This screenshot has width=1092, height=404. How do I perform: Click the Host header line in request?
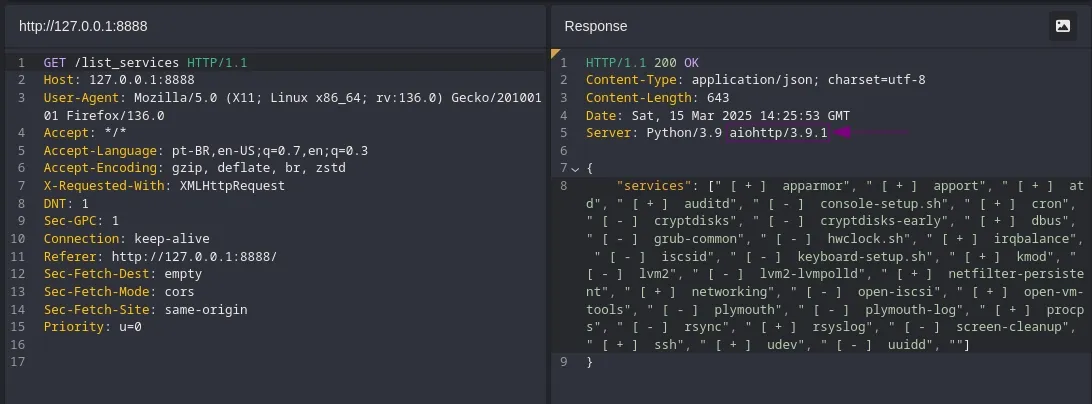click(x=118, y=80)
